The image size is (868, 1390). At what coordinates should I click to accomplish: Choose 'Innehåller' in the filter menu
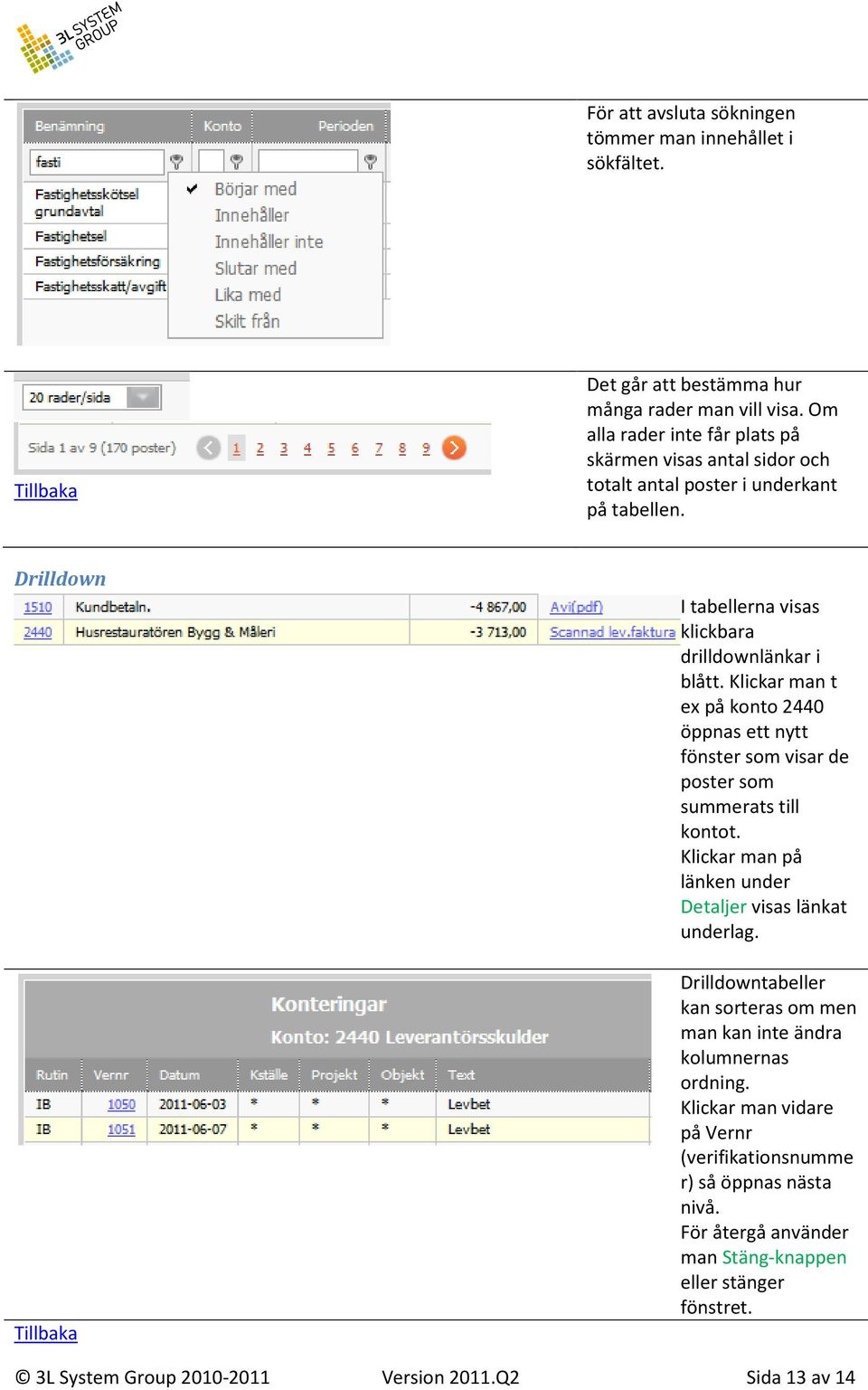pos(251,215)
